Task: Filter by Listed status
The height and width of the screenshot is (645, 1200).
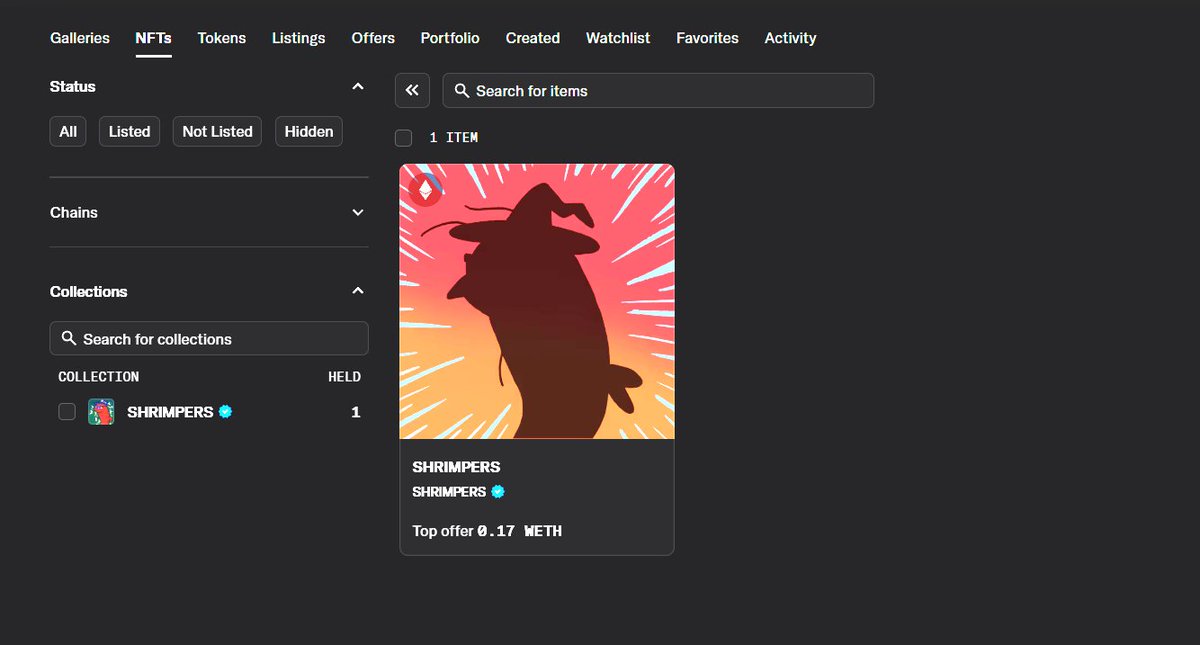Action: tap(130, 131)
